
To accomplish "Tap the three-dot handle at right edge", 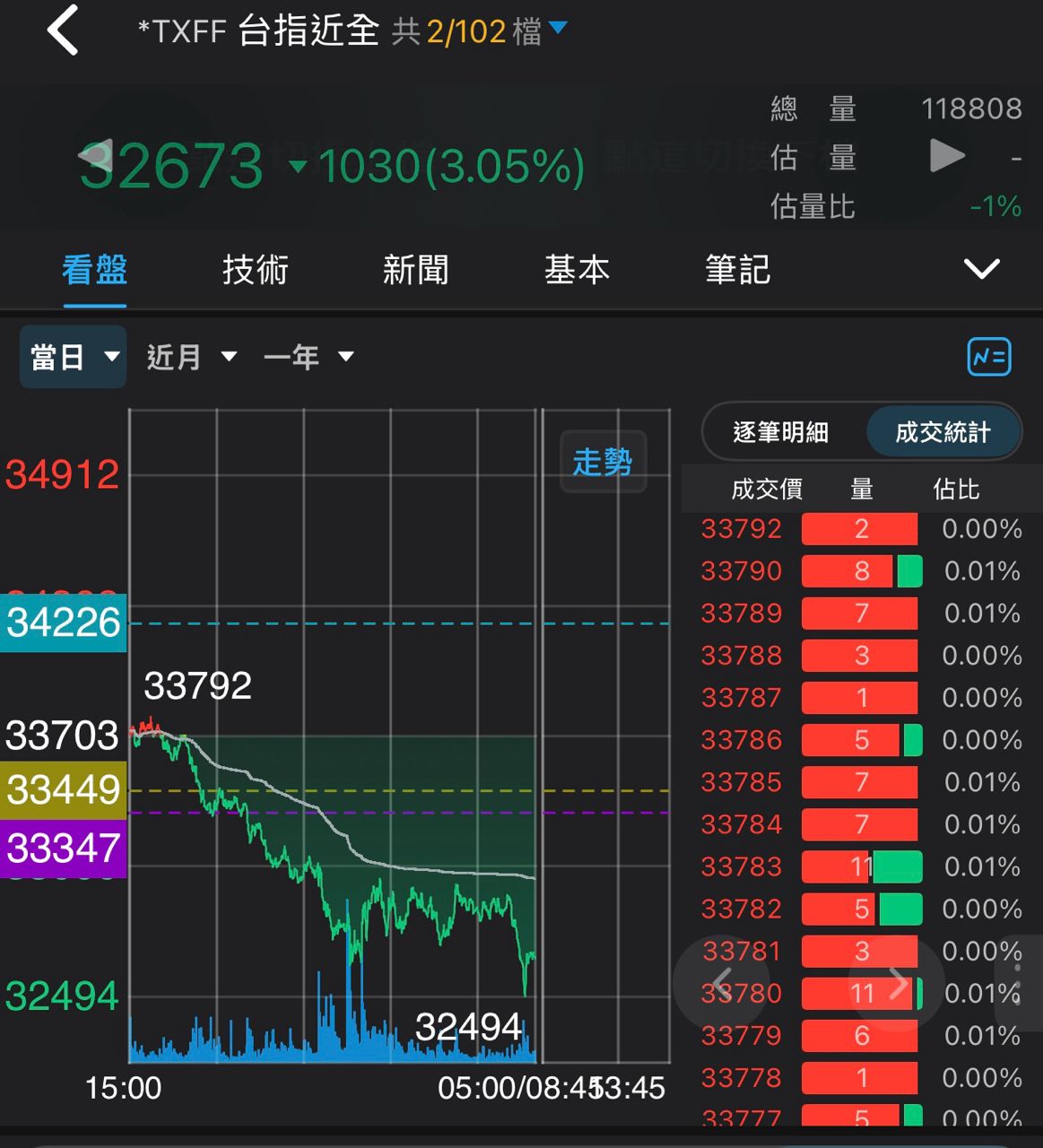I will coord(1019,972).
